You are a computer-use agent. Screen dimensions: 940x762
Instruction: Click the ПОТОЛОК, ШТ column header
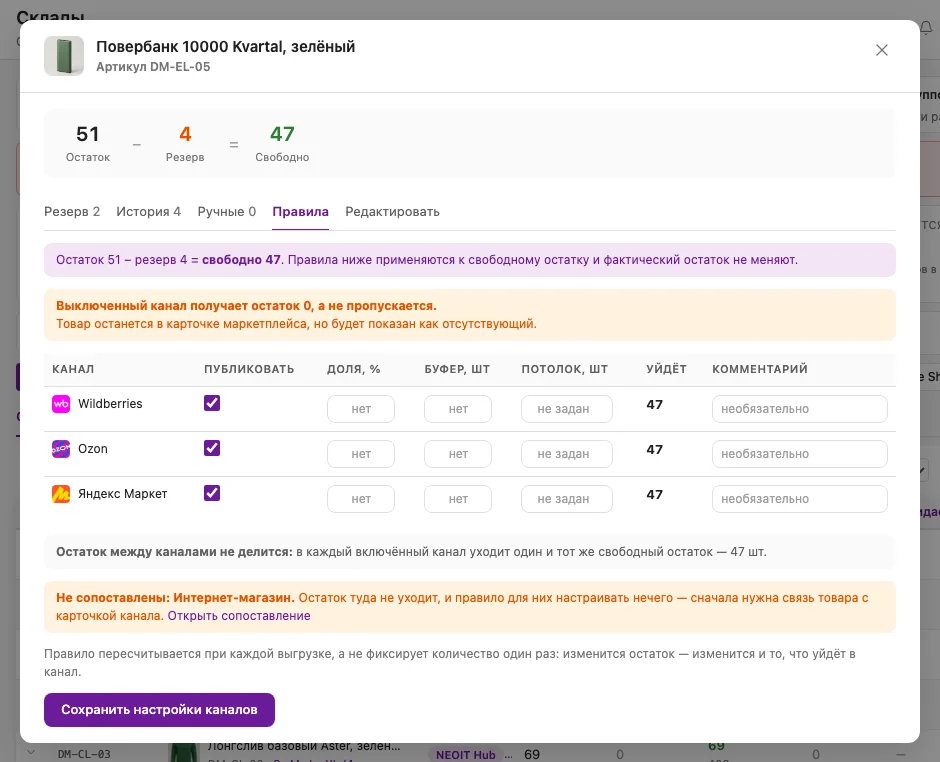[x=565, y=369]
